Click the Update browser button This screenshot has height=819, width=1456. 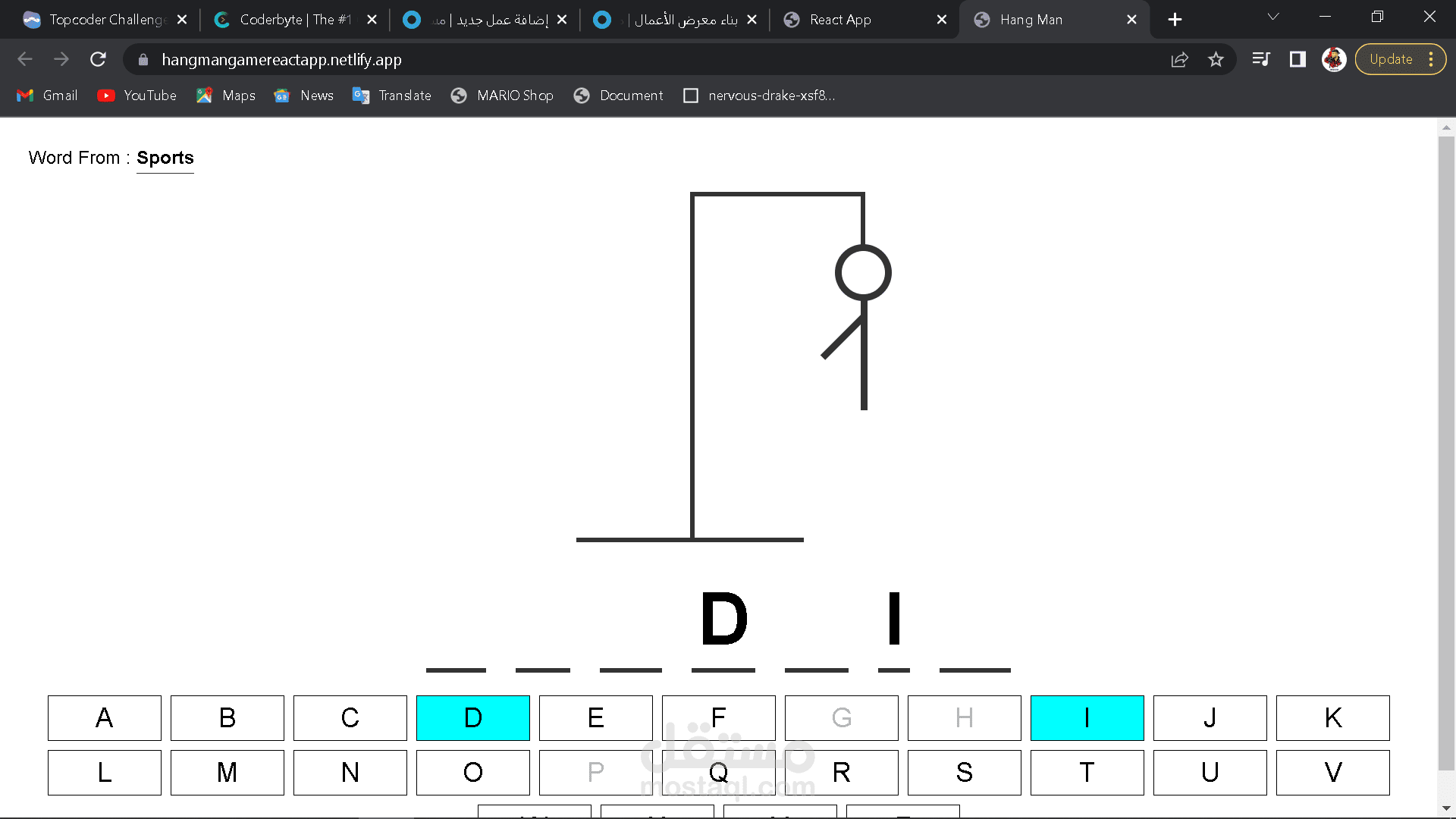tap(1391, 59)
